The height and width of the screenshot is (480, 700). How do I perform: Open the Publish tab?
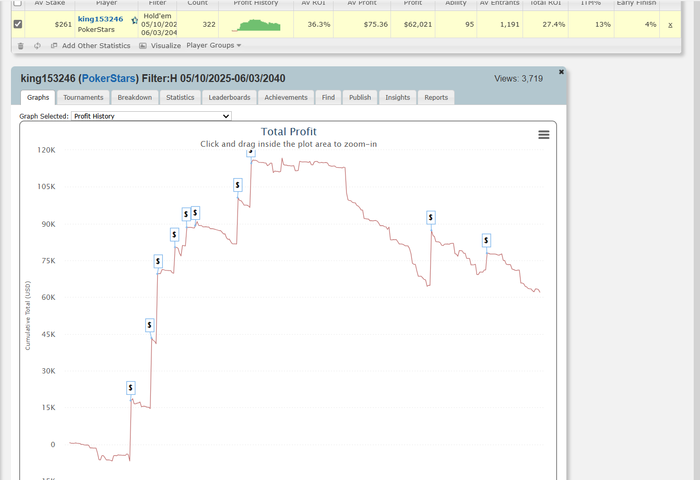pos(360,97)
